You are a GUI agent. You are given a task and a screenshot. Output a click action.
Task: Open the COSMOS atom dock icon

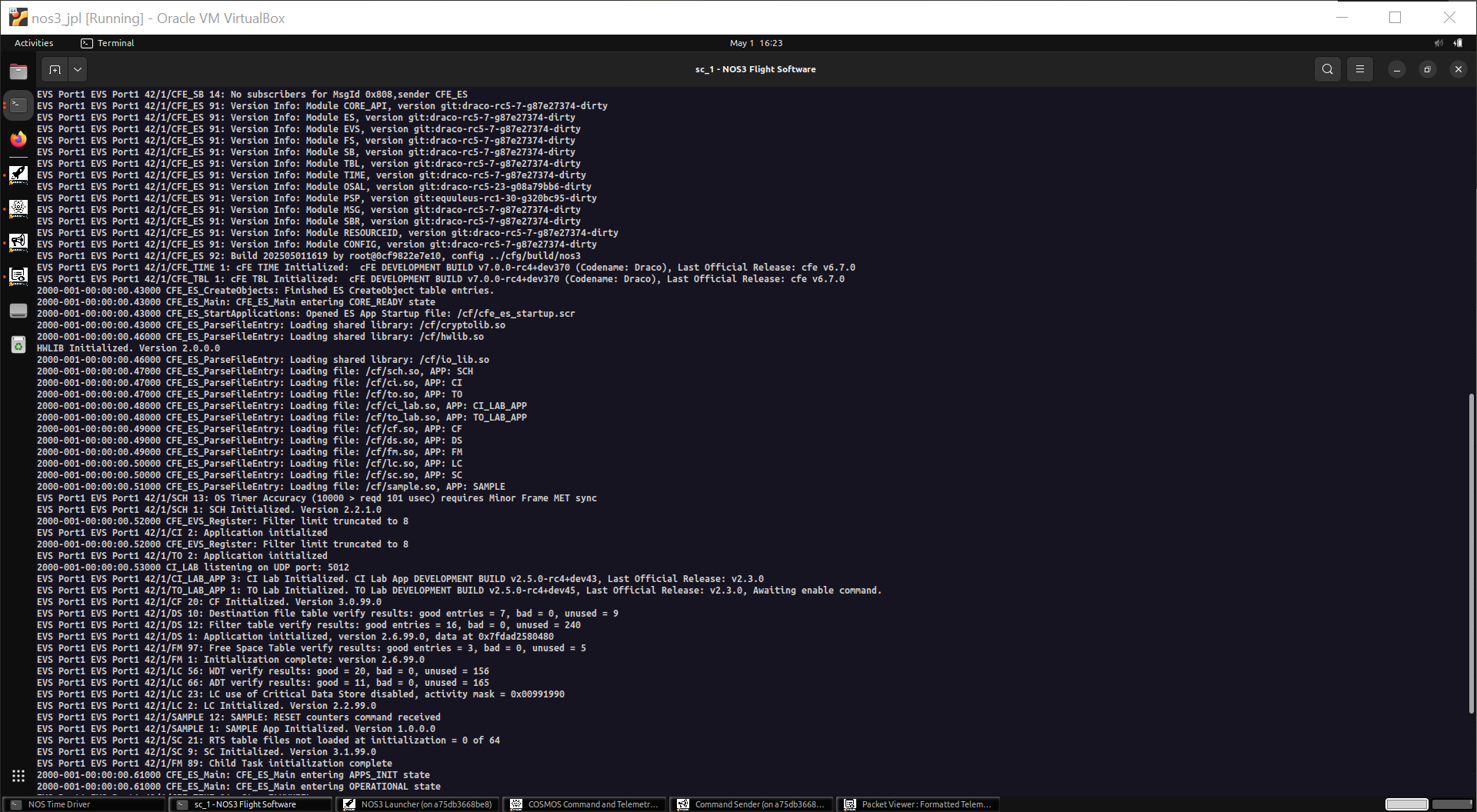[x=18, y=208]
